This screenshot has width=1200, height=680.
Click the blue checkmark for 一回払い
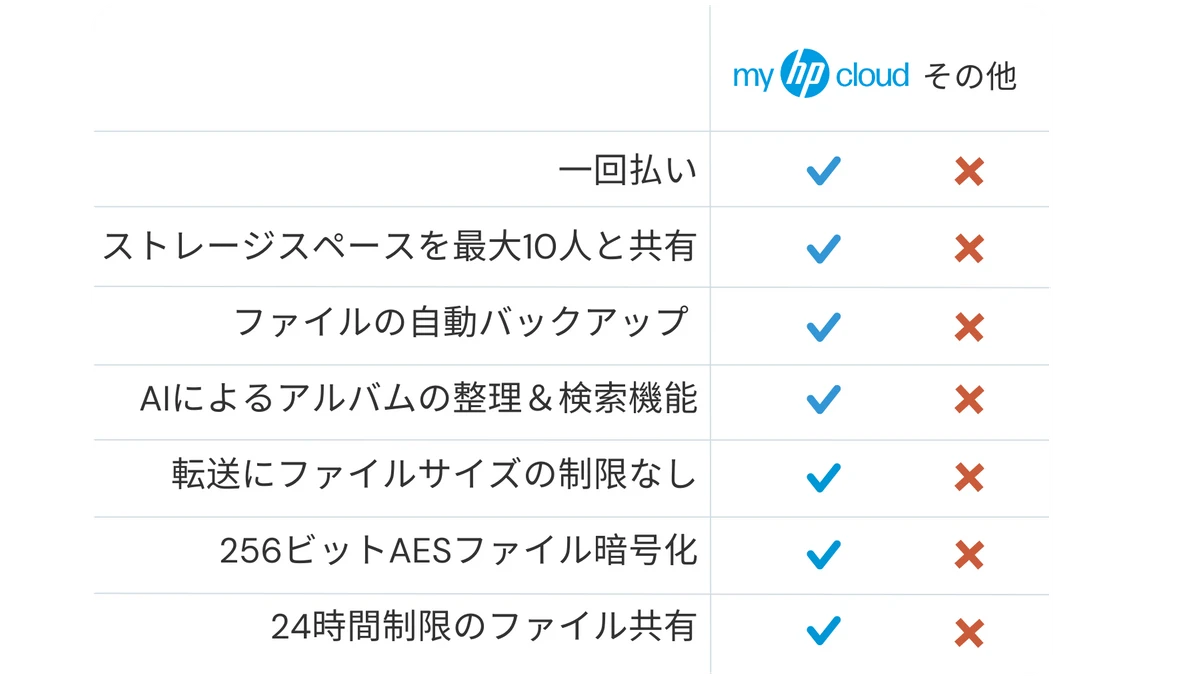coord(823,171)
